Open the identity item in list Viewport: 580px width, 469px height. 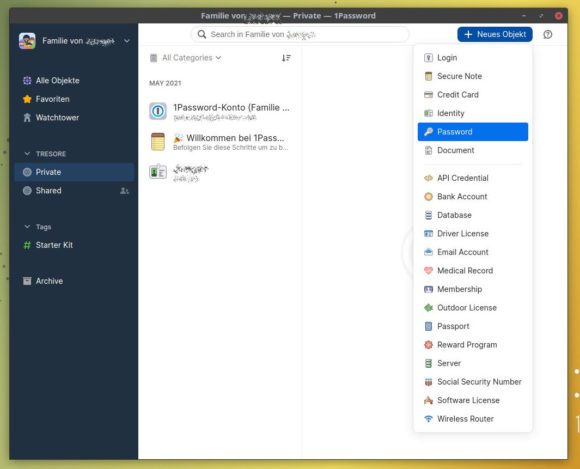click(x=220, y=172)
